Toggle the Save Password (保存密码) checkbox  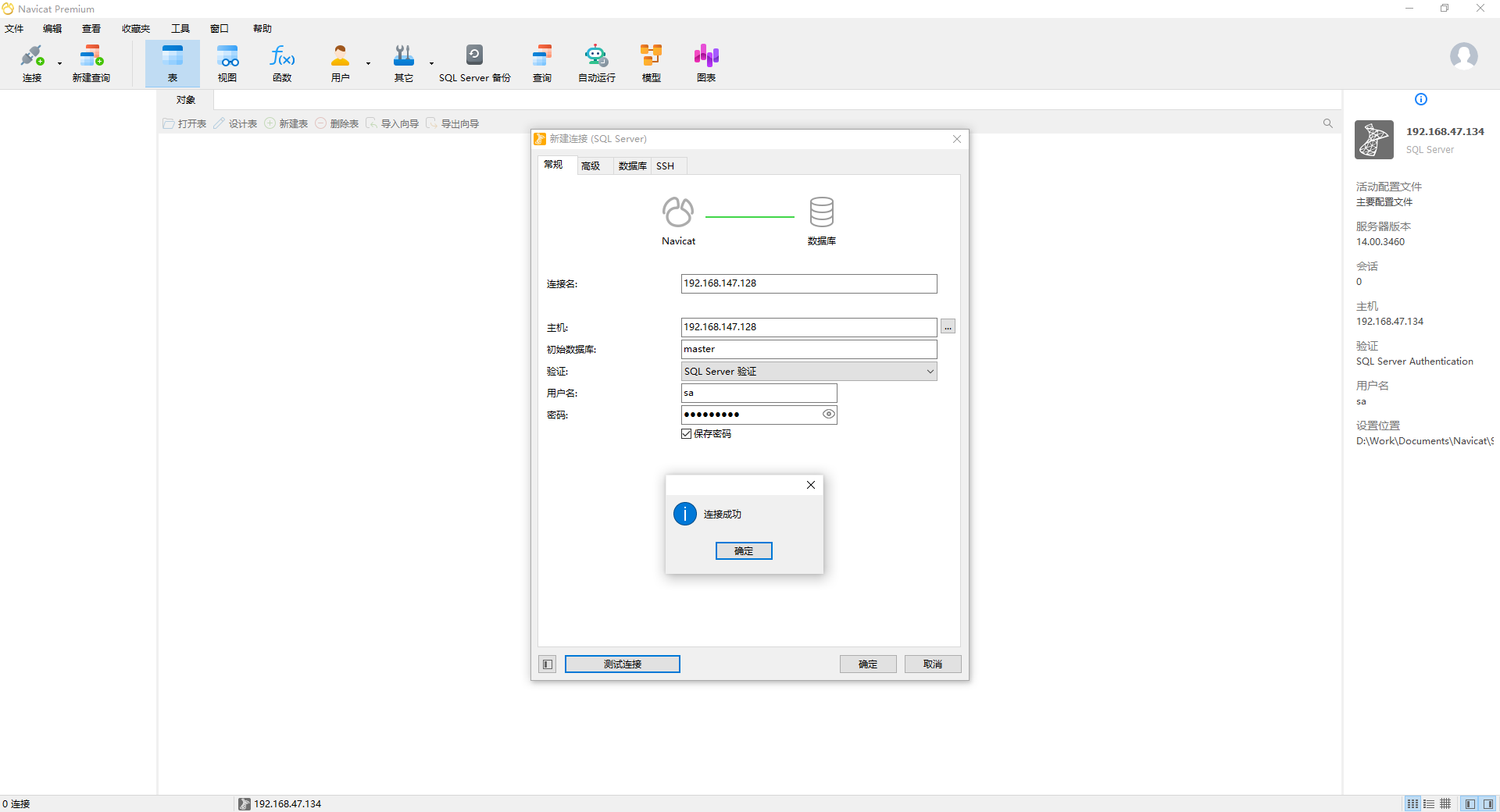click(687, 434)
